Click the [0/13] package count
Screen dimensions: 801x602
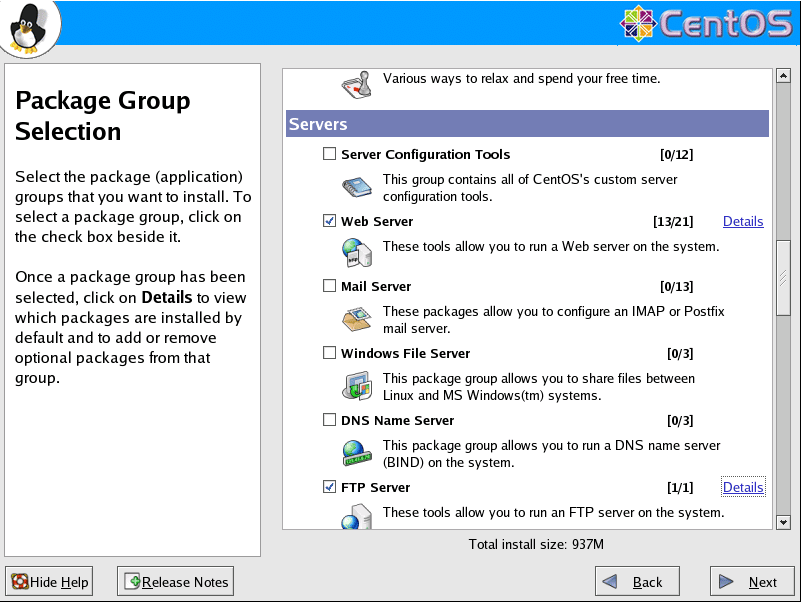[x=676, y=286]
